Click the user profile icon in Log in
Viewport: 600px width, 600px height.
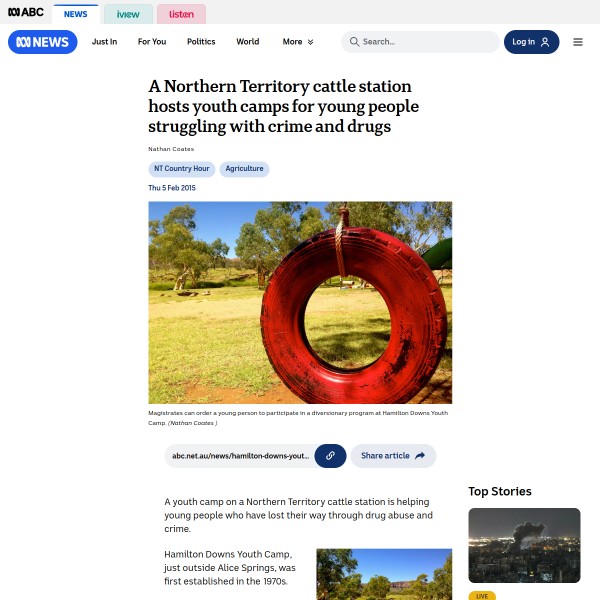click(x=545, y=42)
